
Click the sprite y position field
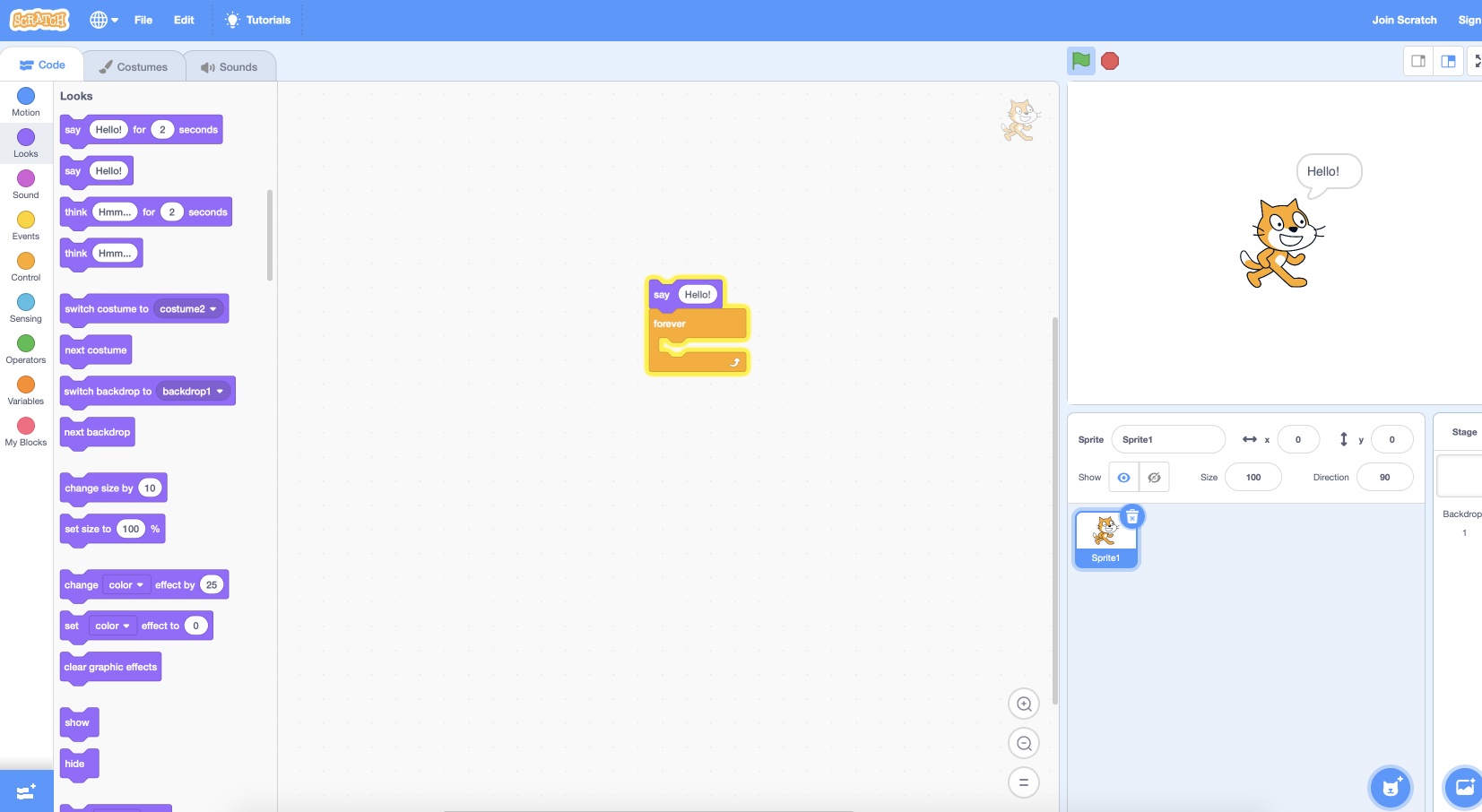(1392, 439)
